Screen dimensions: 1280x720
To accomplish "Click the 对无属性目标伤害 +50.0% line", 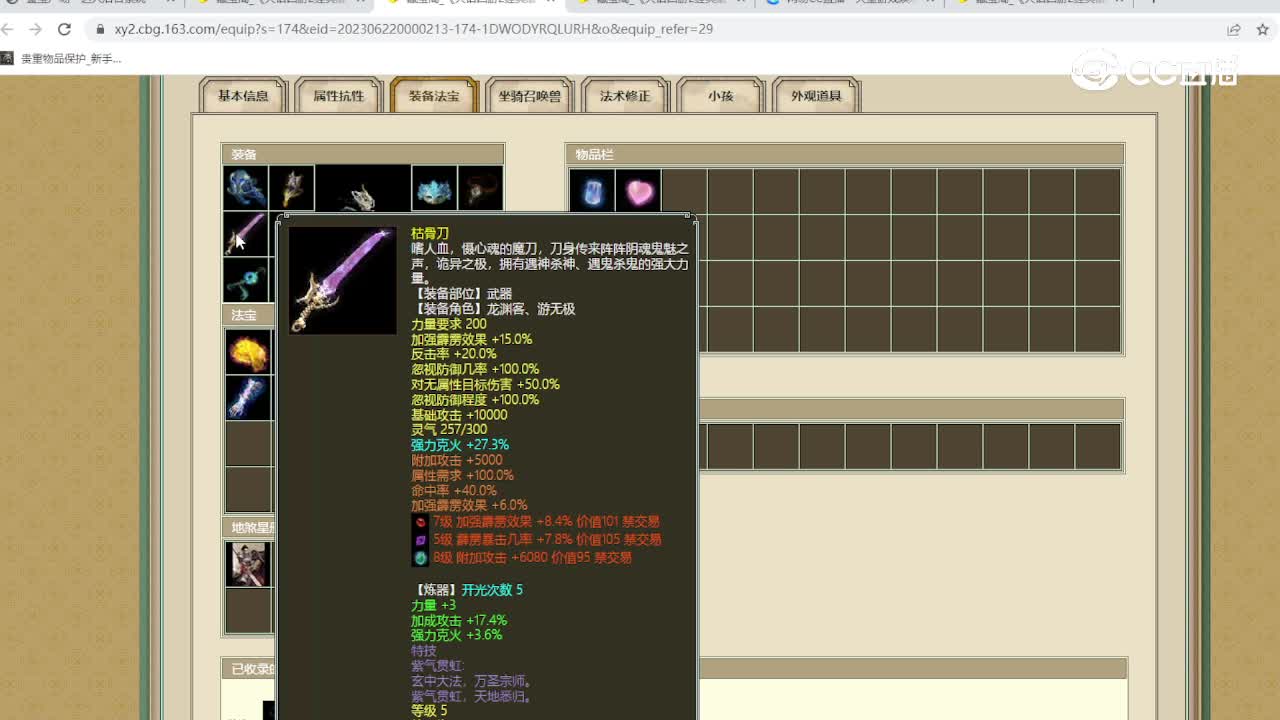I will [x=485, y=384].
